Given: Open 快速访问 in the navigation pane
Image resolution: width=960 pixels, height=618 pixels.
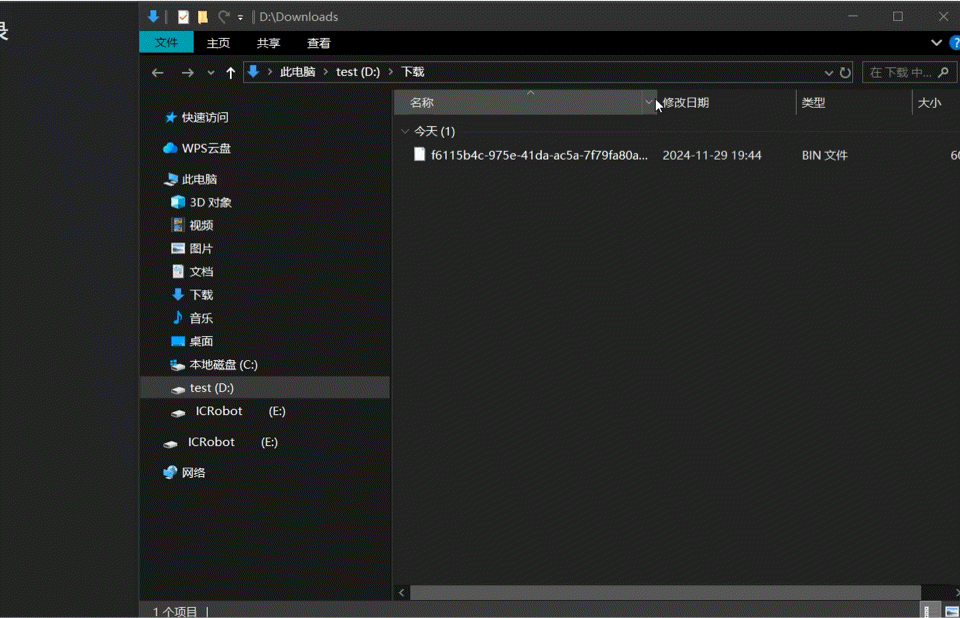Looking at the screenshot, I should [x=205, y=117].
